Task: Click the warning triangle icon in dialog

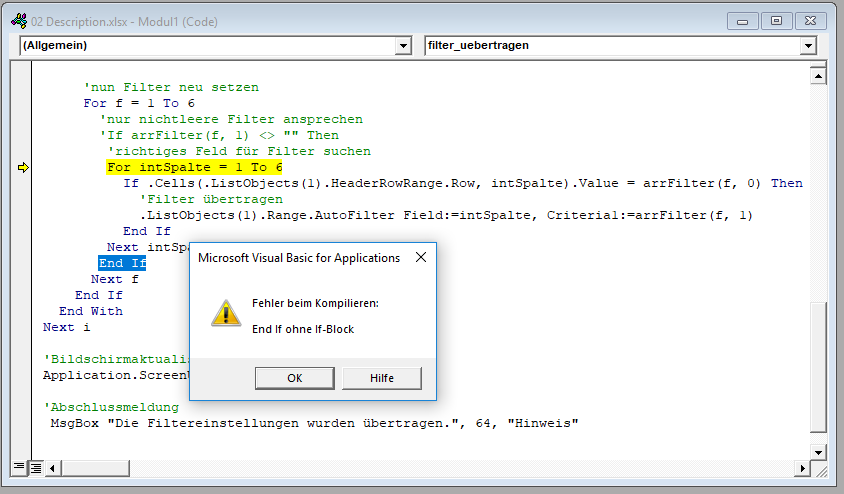Action: pos(225,313)
